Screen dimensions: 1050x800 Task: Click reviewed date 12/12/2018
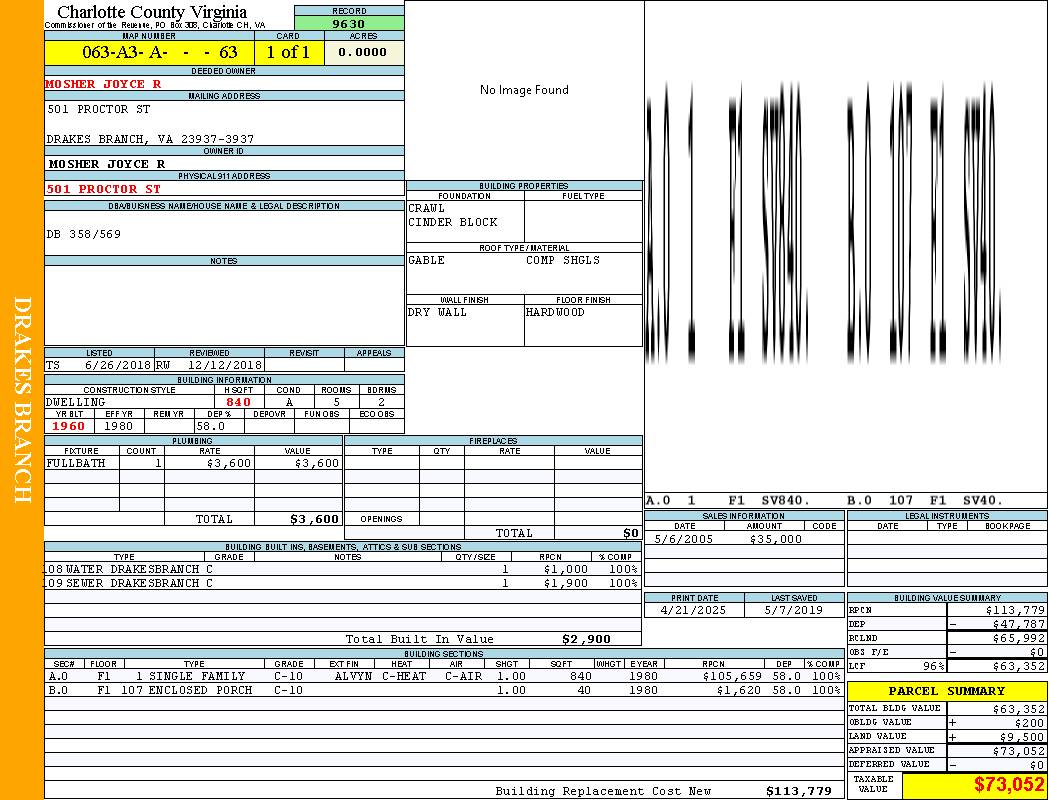[224, 365]
